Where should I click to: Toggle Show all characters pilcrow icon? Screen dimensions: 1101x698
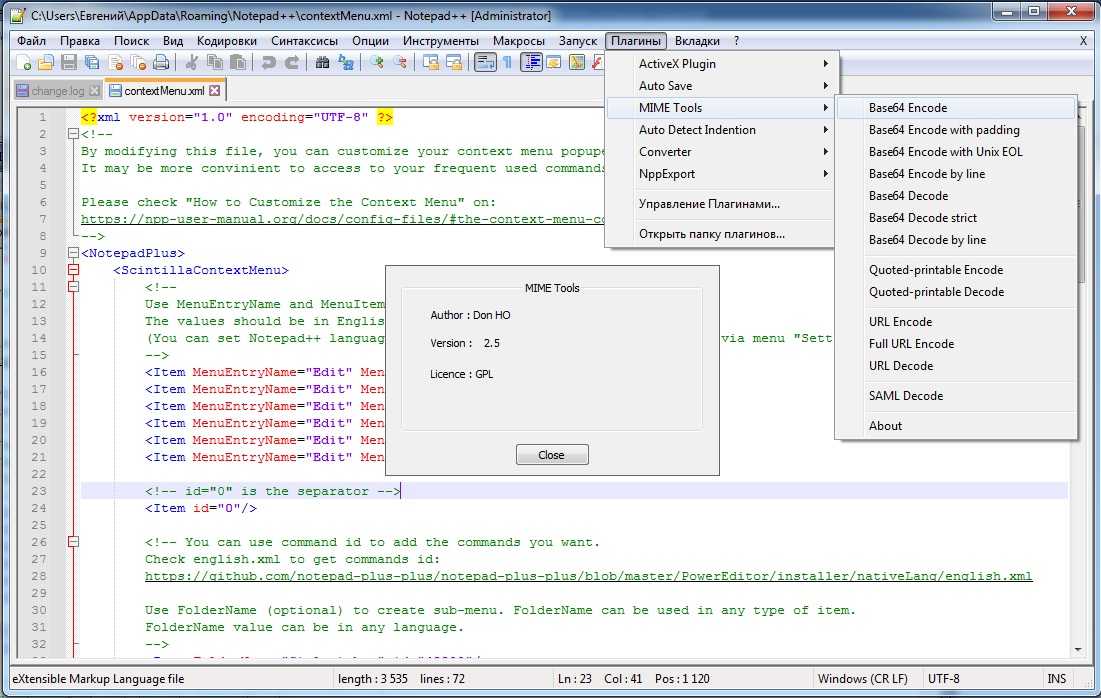[507, 63]
